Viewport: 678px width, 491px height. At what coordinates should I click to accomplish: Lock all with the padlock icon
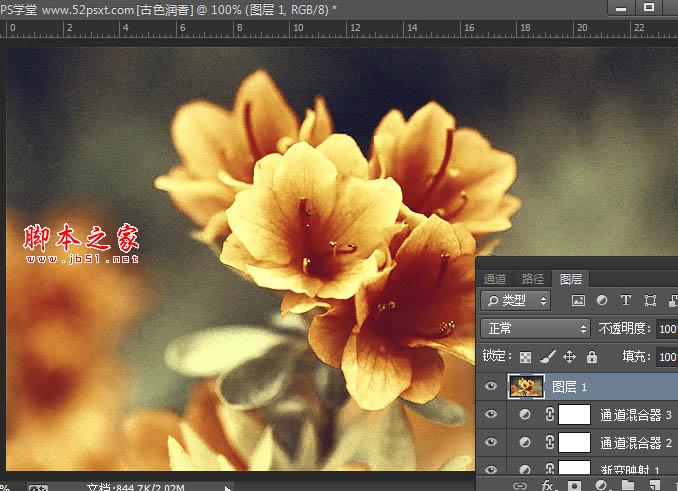(x=592, y=357)
